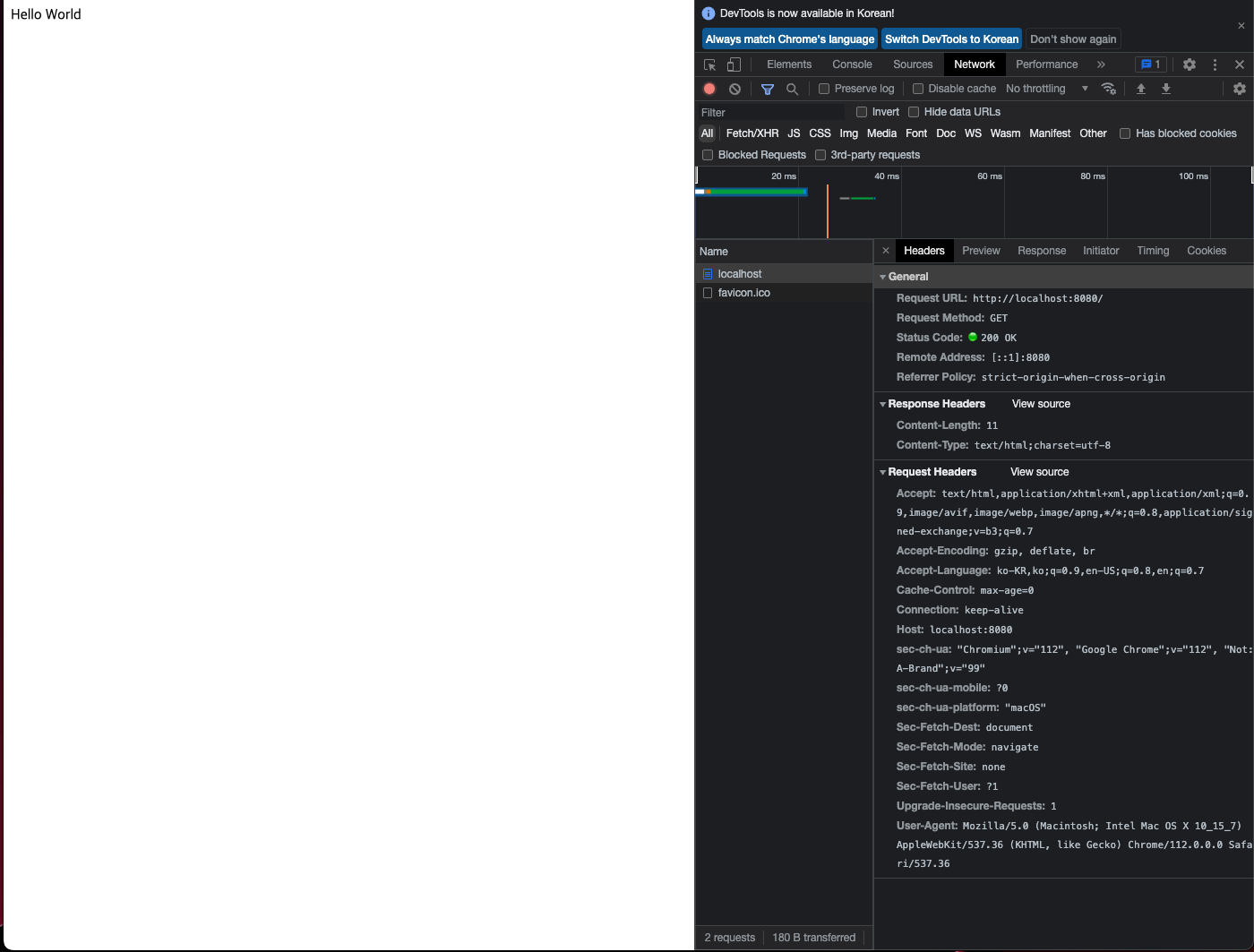
Task: Check Hide data URLs
Action: coord(914,112)
